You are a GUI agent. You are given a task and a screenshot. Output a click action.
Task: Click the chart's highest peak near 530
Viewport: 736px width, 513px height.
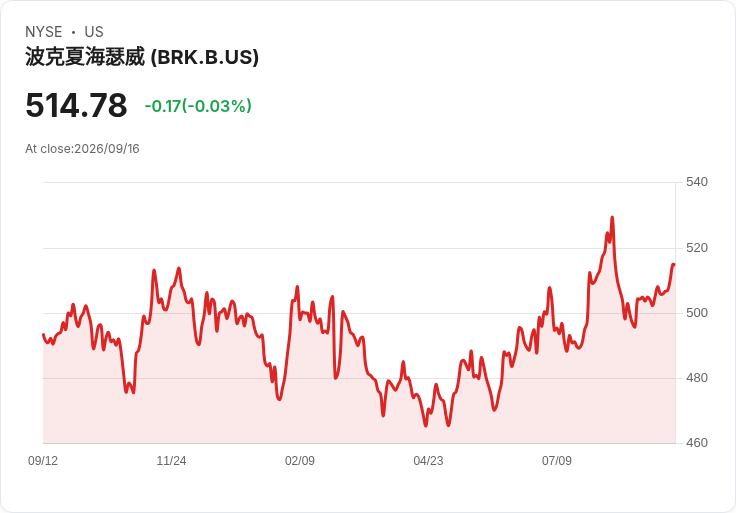[612, 217]
